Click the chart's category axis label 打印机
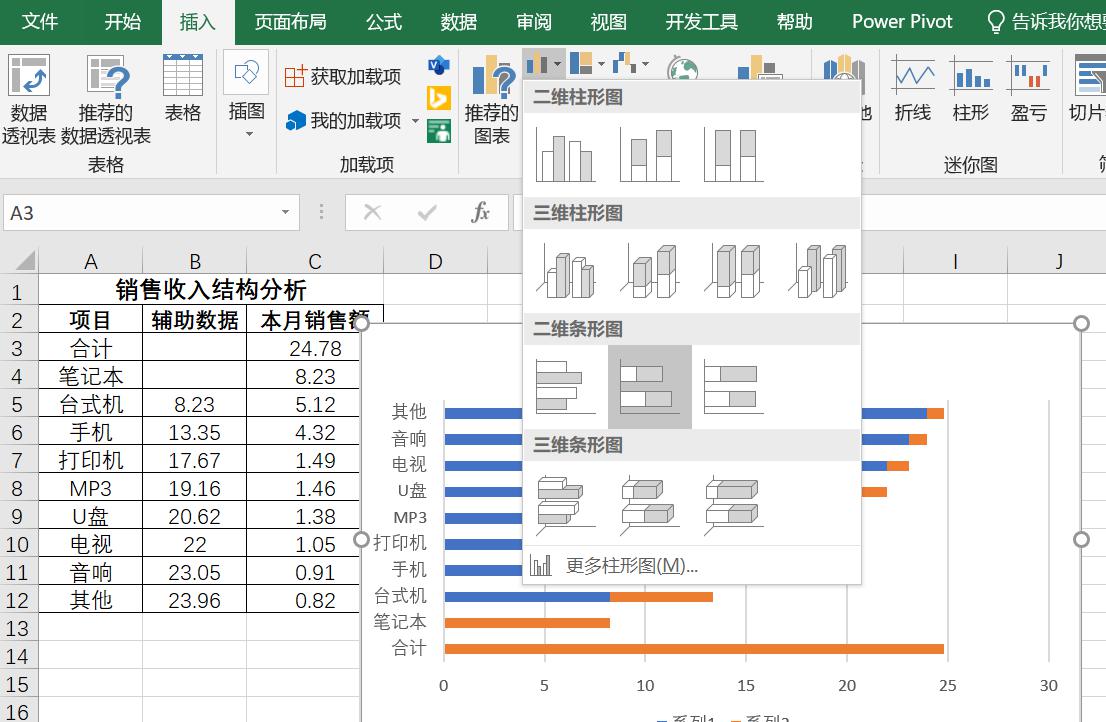 tap(400, 543)
